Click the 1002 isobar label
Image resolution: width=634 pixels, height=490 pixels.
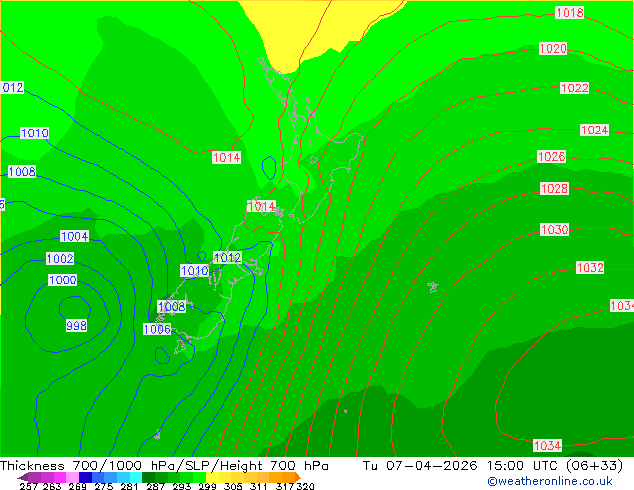click(60, 258)
